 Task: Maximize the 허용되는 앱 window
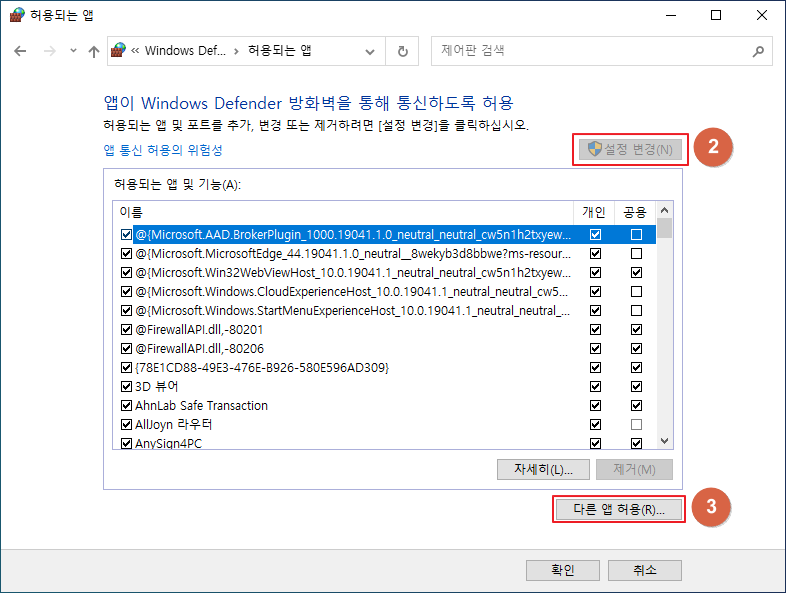pos(716,15)
